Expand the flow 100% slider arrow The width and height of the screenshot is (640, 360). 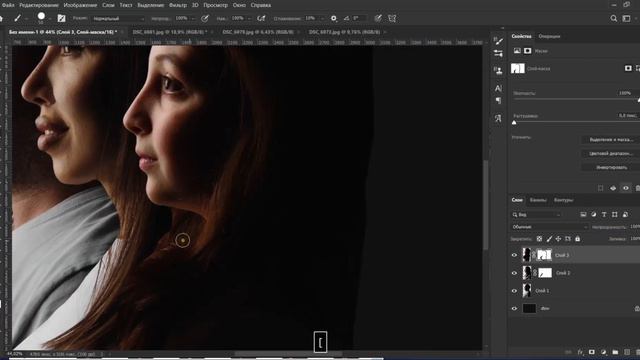249,18
